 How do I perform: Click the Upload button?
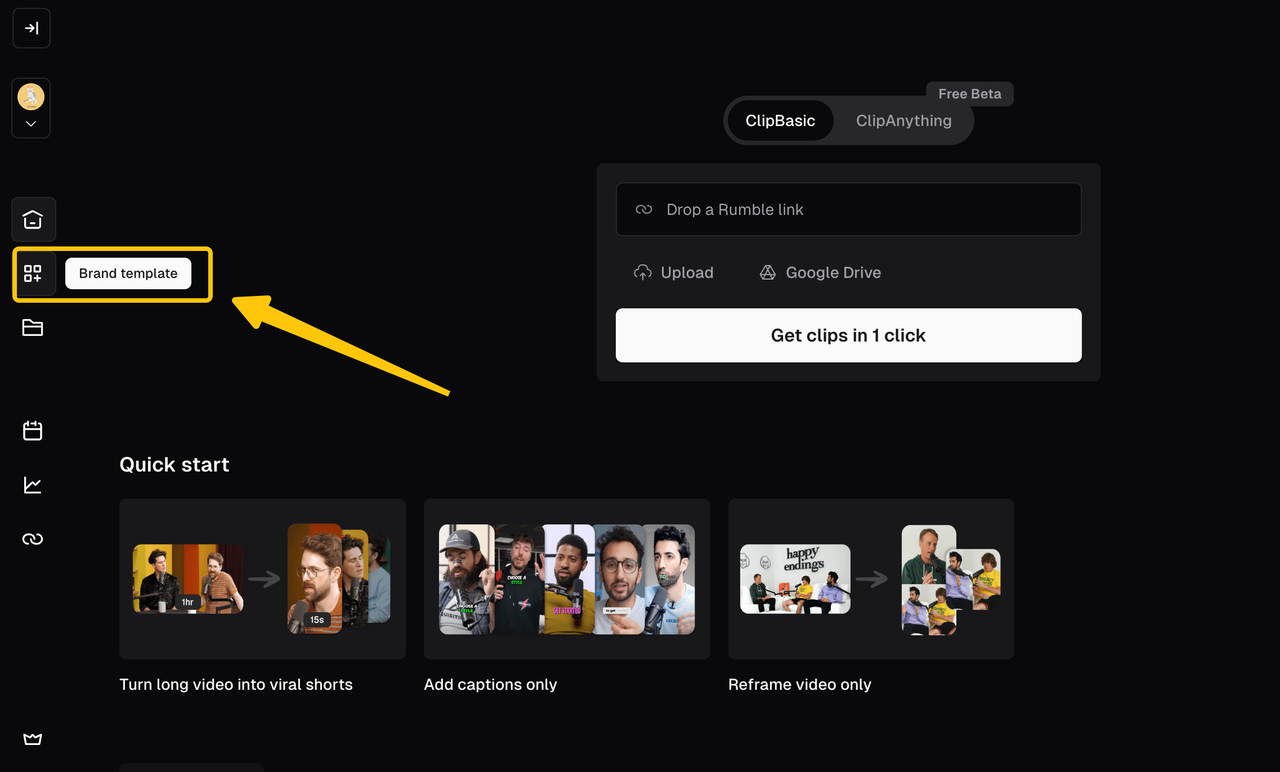pos(674,272)
